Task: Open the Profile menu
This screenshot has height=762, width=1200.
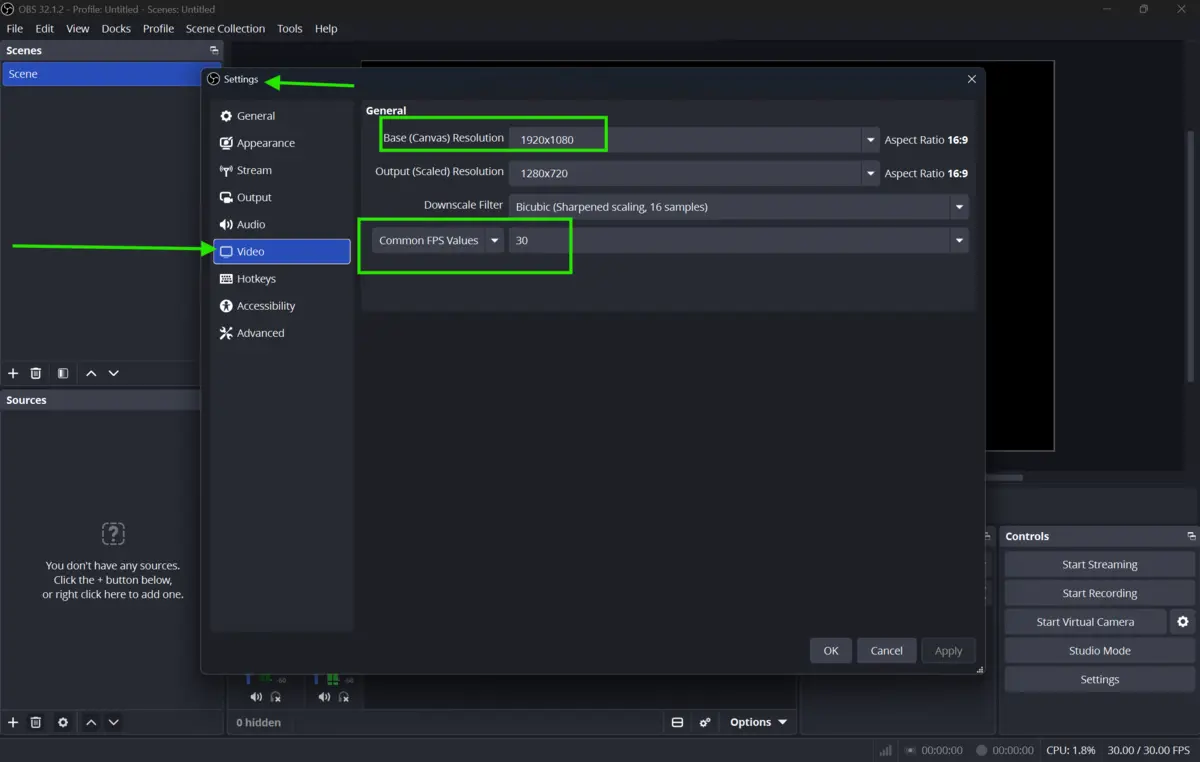Action: [158, 28]
